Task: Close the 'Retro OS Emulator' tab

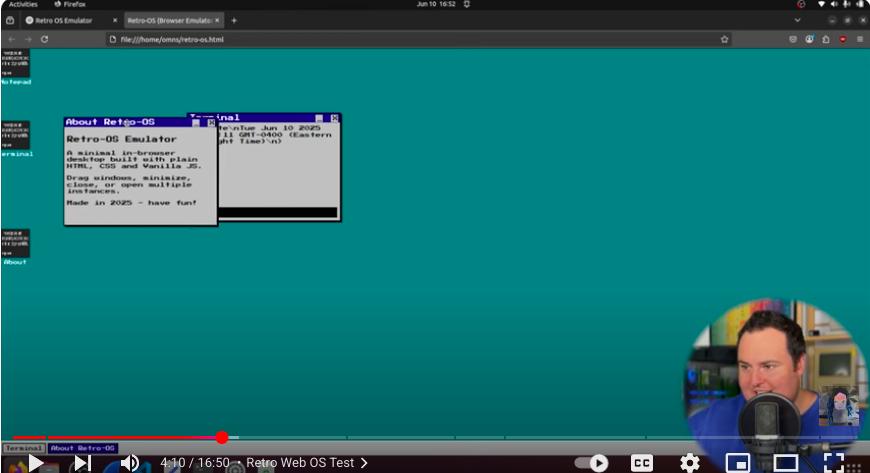Action: 115,21
